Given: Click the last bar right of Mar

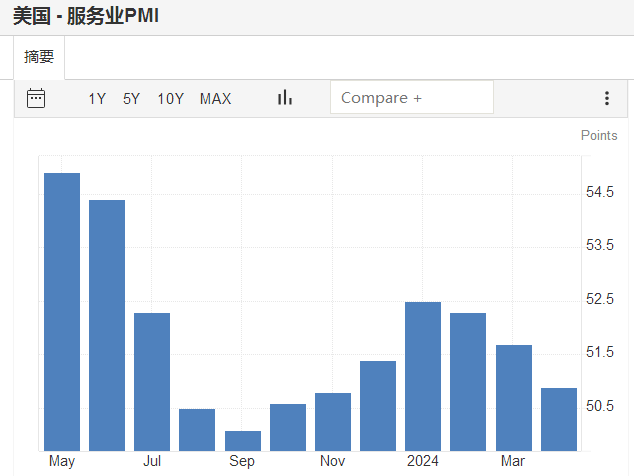Looking at the screenshot, I should click(x=559, y=419).
